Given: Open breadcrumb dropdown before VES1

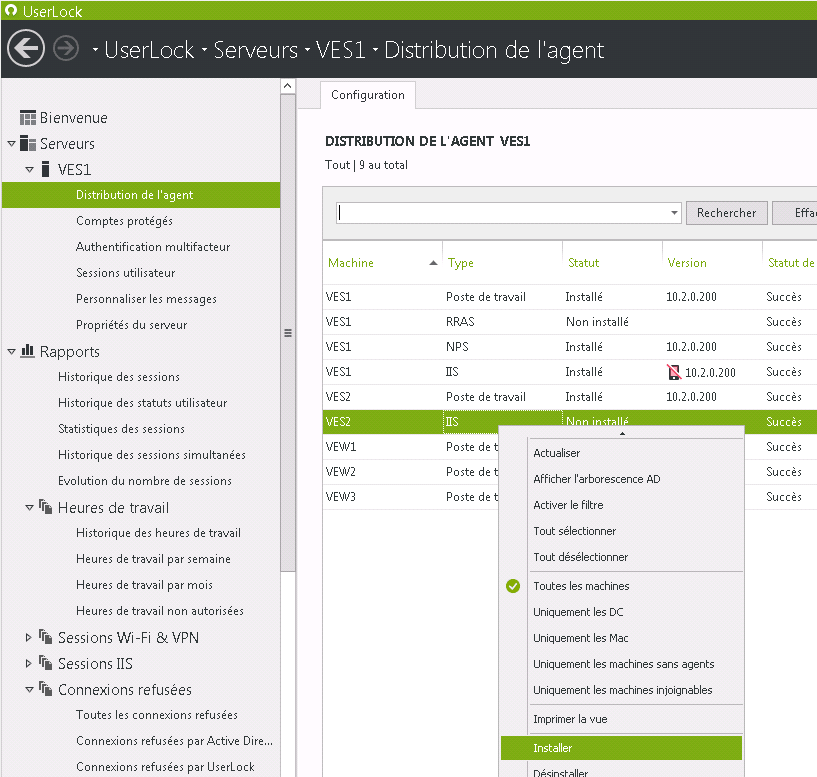Looking at the screenshot, I should click(307, 50).
